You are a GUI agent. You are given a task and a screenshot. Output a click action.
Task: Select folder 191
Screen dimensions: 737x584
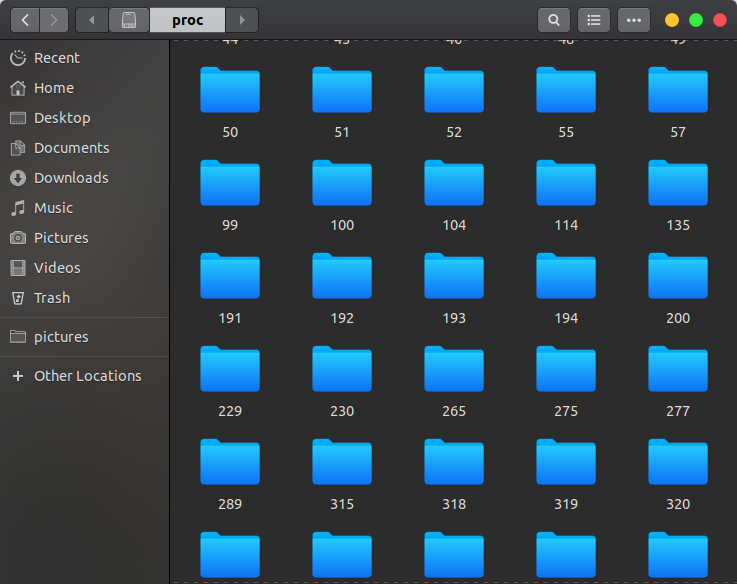pyautogui.click(x=230, y=276)
